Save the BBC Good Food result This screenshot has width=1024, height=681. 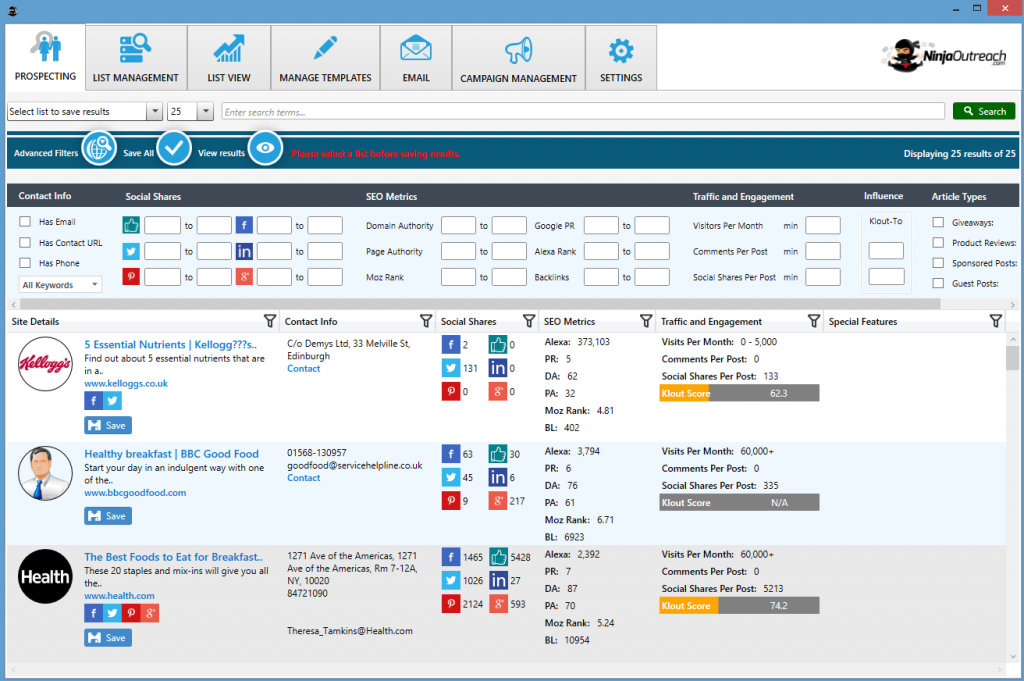(108, 516)
